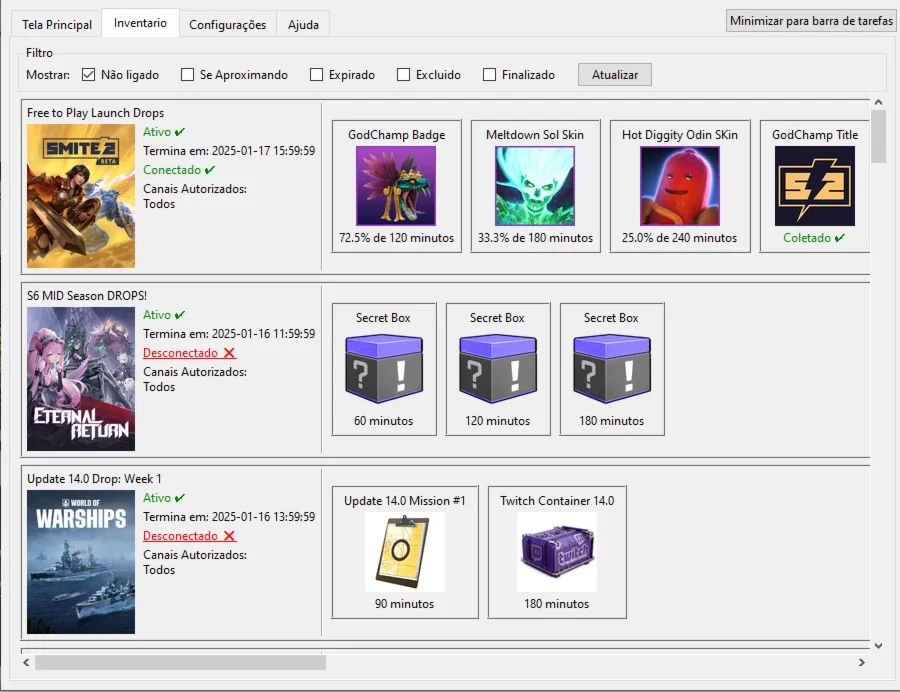Click the horizontal scrollbar right arrow

[862, 662]
